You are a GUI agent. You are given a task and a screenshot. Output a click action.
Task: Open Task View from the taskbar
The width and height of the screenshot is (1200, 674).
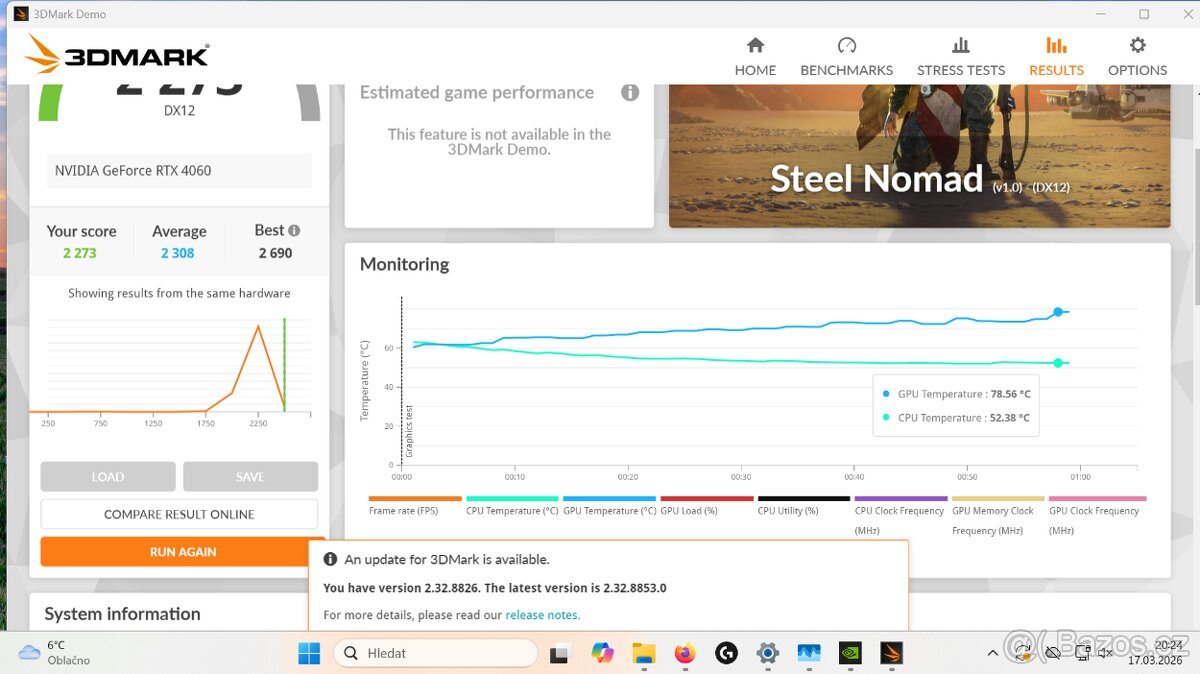coord(560,653)
